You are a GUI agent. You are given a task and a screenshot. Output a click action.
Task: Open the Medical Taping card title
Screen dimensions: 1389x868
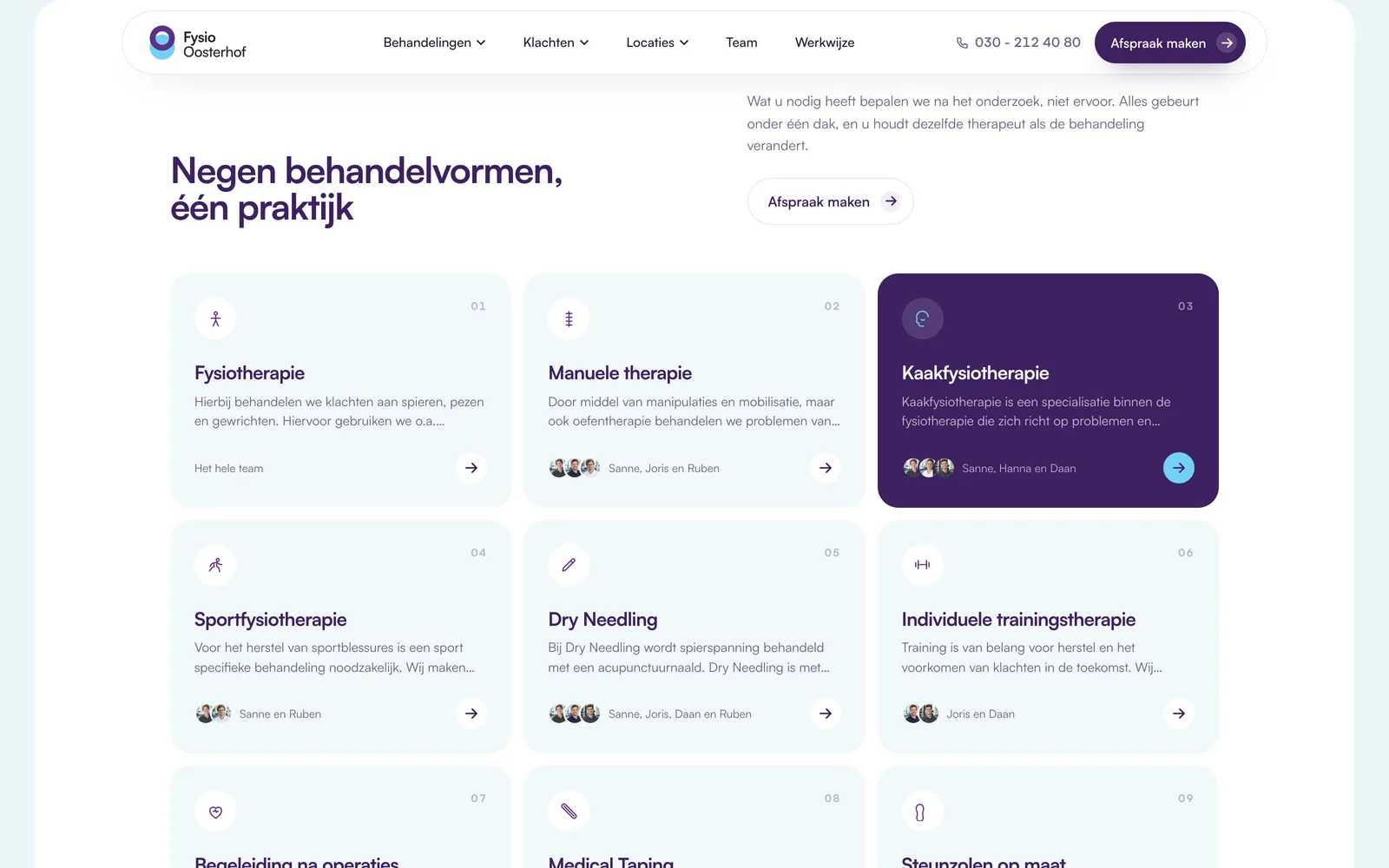(610, 862)
